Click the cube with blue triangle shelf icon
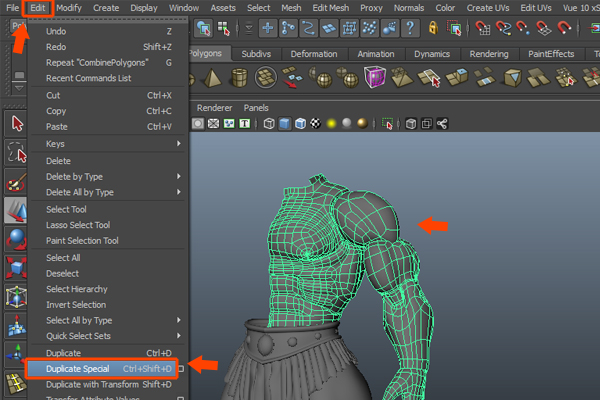Screen dimensions: 600x400 click(512, 78)
